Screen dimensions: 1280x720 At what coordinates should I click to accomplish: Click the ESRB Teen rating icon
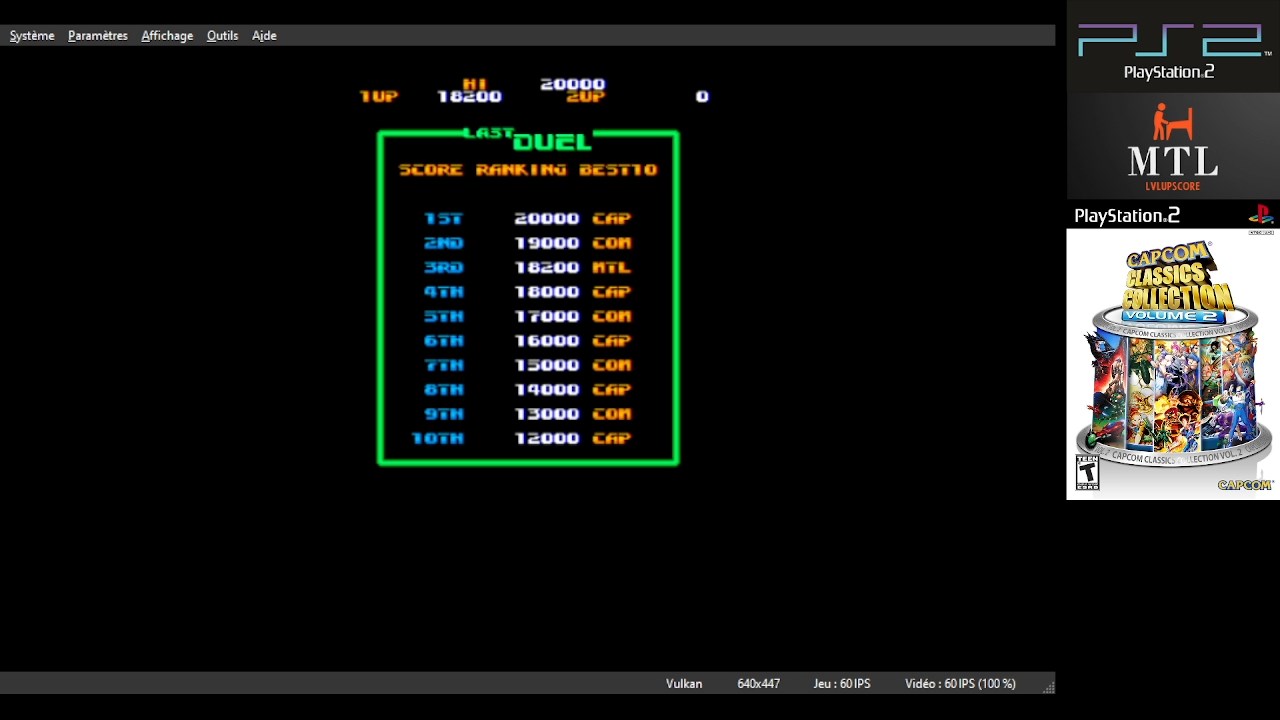(x=1087, y=472)
